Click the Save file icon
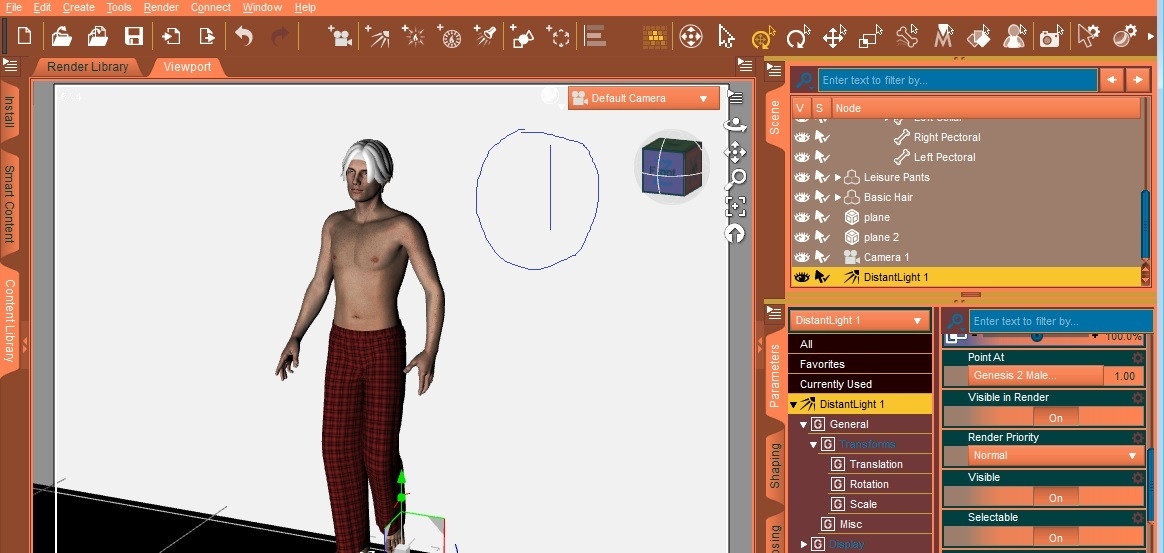 tap(133, 37)
